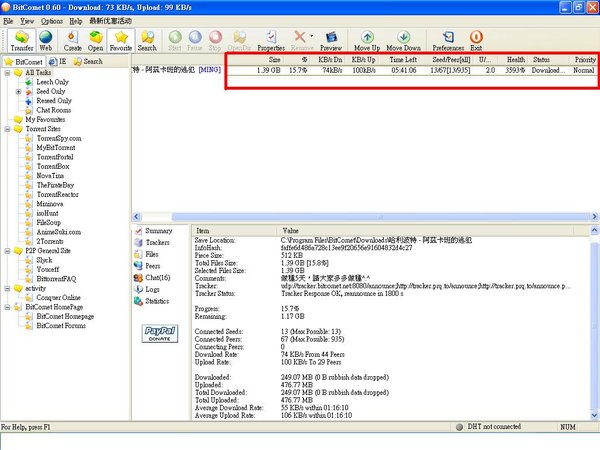Click the Move Up arrow icon
This screenshot has height=450, width=600.
(367, 40)
